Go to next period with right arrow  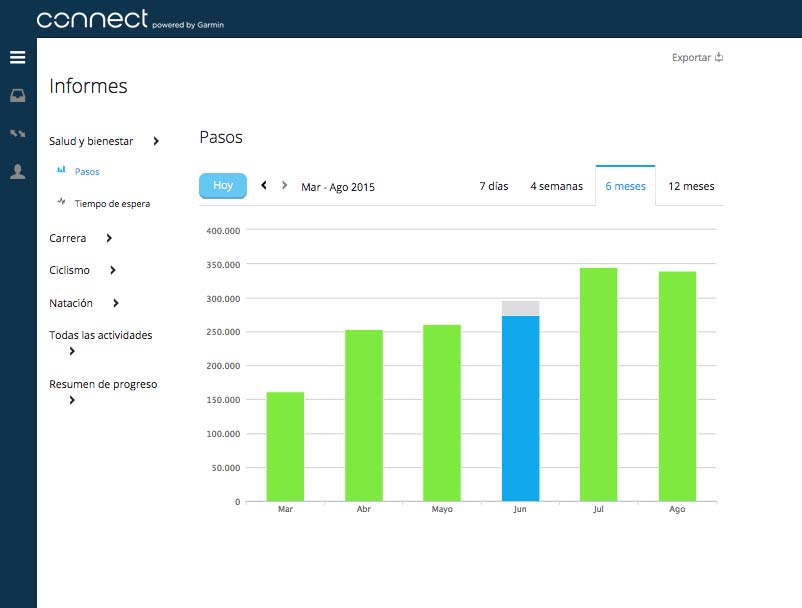pyautogui.click(x=284, y=185)
